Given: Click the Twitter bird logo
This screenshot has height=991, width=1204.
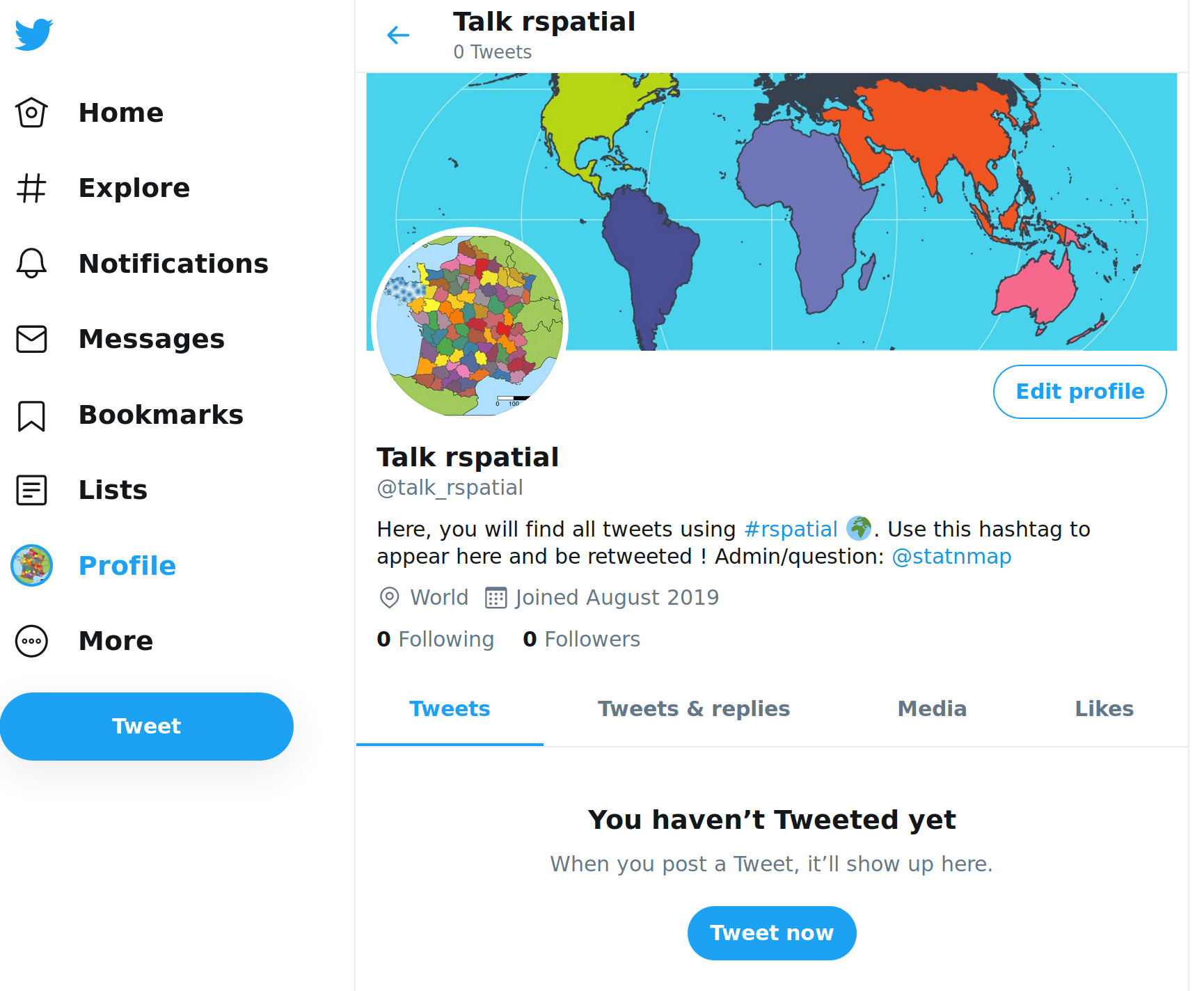Looking at the screenshot, I should [33, 34].
